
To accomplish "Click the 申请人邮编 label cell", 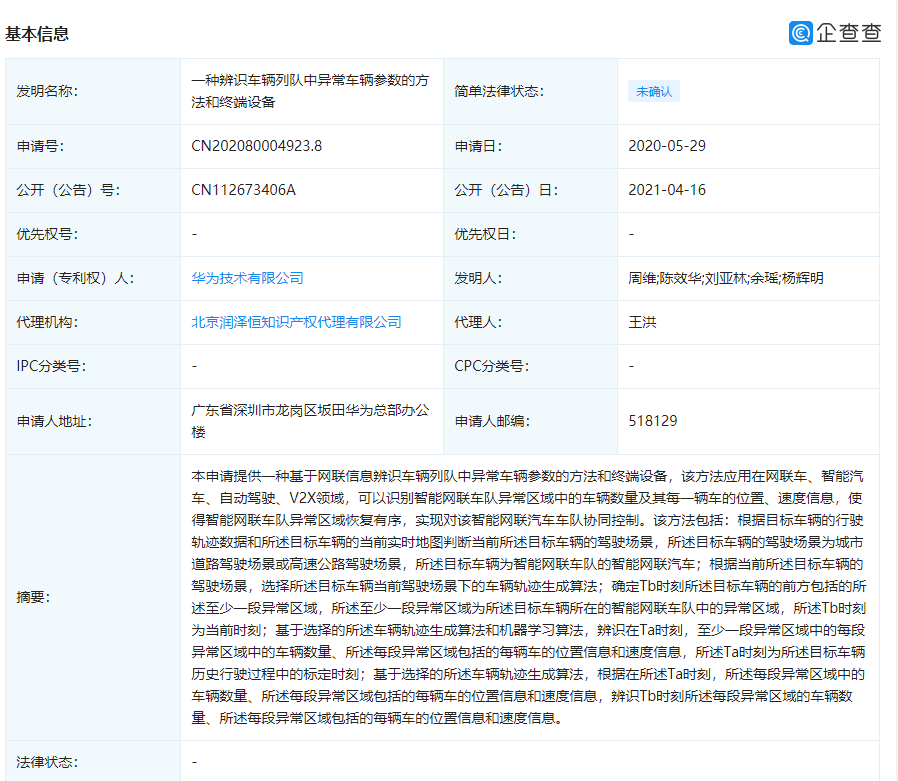I will click(530, 421).
